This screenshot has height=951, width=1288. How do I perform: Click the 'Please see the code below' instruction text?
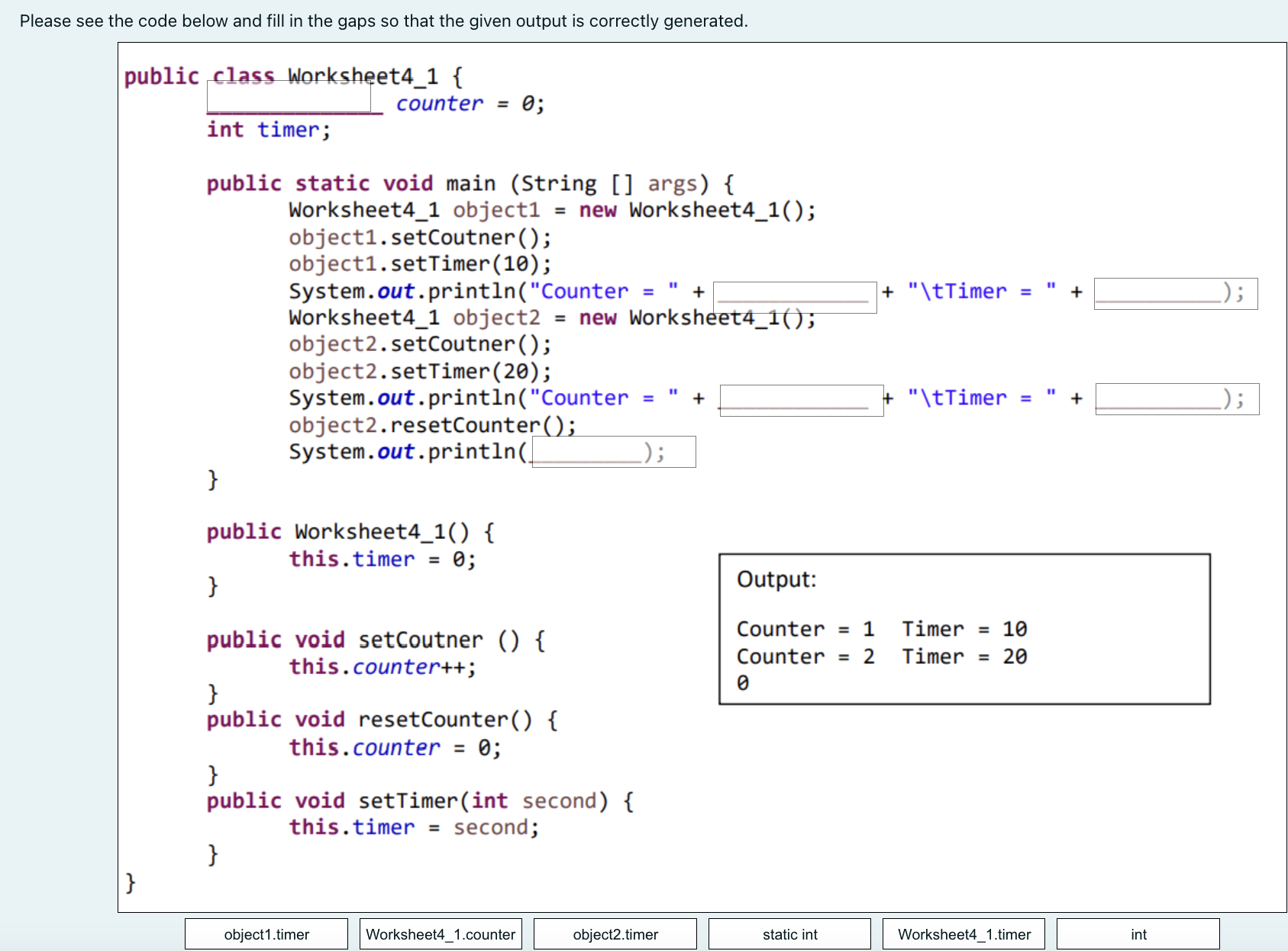tap(383, 21)
